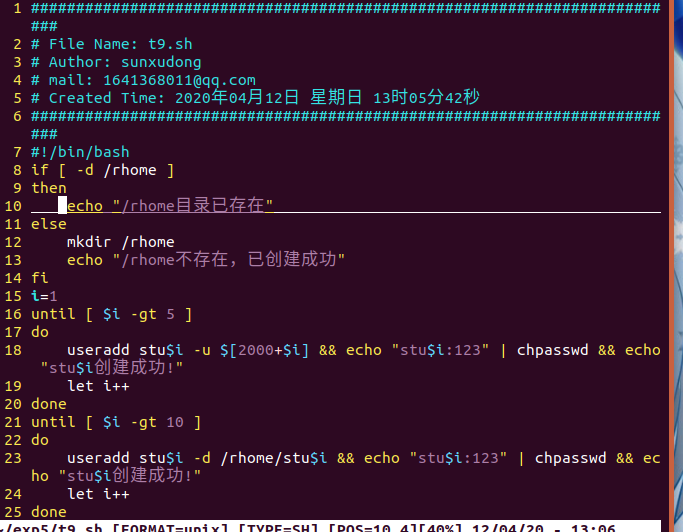Click 'chpasswd' on line 18

tap(552, 350)
